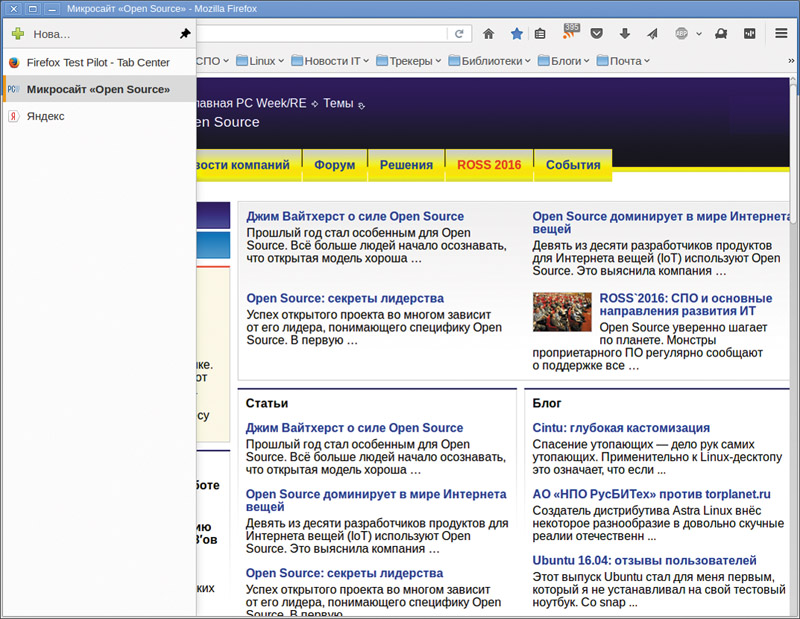
Task: Switch to the Яндекс tab
Action: click(x=99, y=116)
